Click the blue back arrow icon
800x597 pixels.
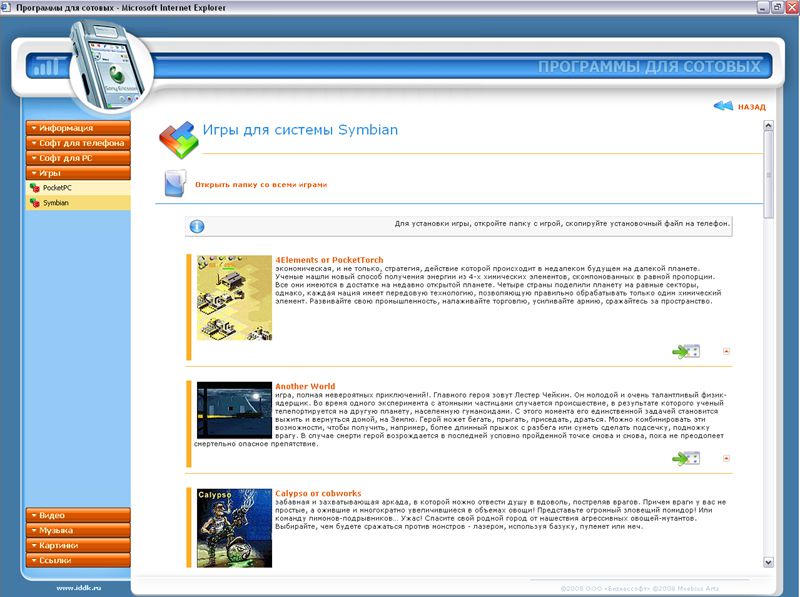[723, 106]
